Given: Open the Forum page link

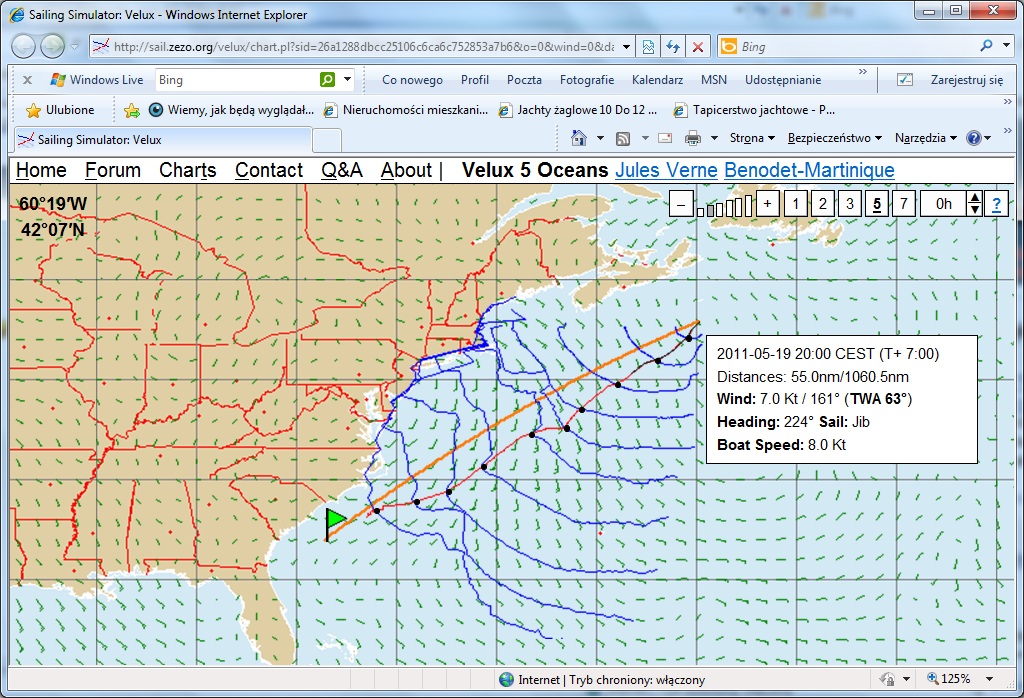Looking at the screenshot, I should coord(113,170).
